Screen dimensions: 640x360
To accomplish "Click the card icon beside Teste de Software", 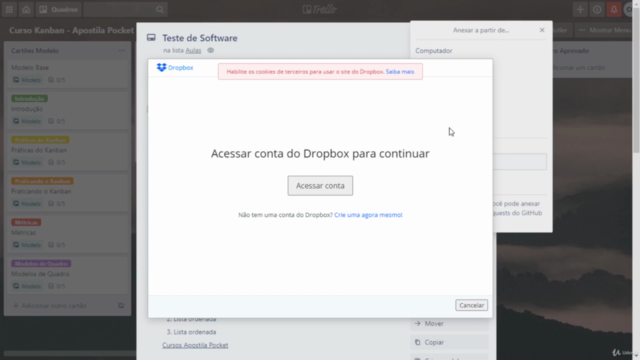I will (x=151, y=38).
